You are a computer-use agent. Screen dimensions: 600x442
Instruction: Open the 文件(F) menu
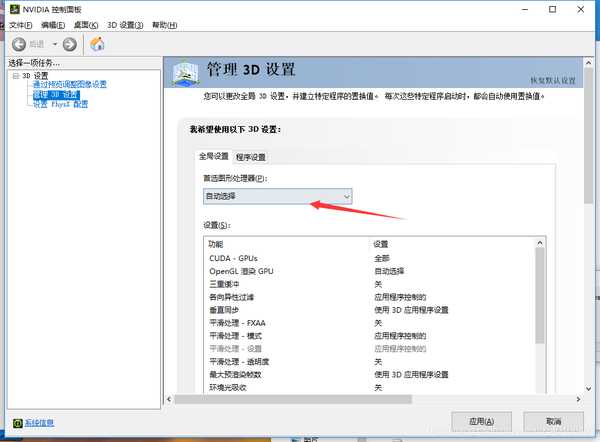click(x=21, y=25)
